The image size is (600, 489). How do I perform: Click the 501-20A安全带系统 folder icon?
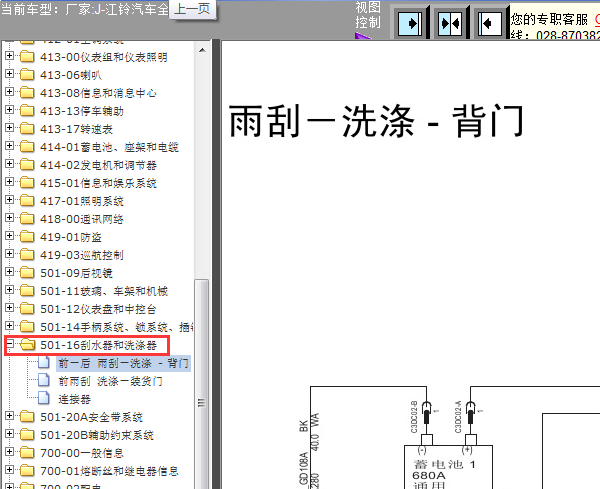click(x=27, y=417)
